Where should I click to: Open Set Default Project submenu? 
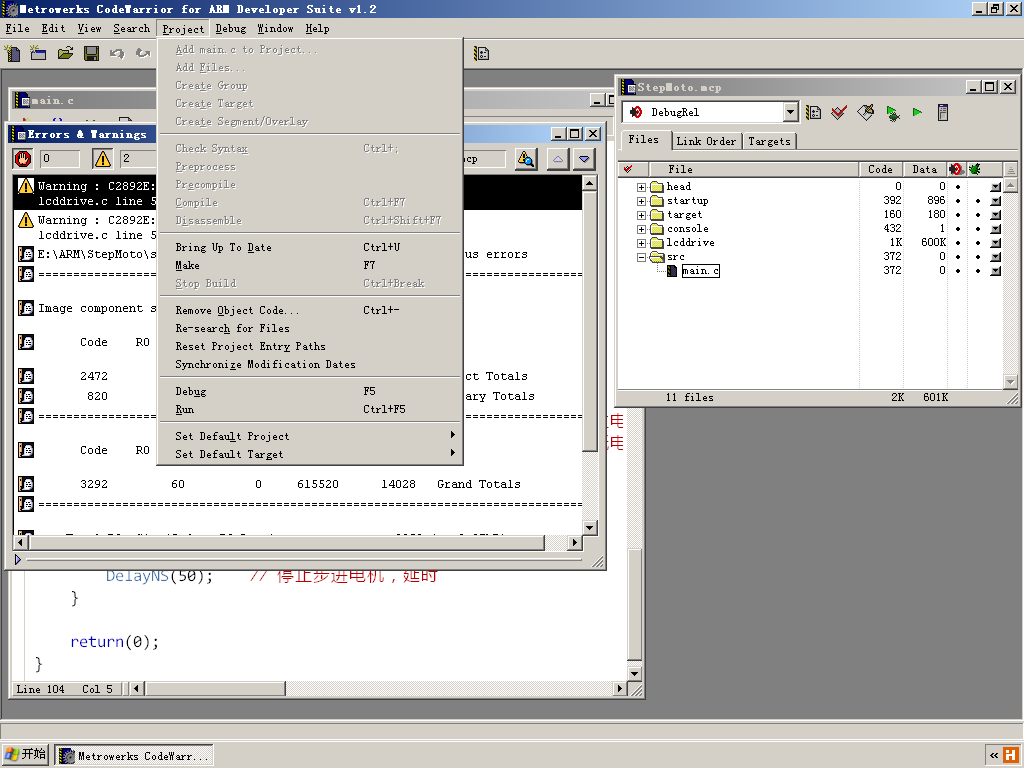310,436
